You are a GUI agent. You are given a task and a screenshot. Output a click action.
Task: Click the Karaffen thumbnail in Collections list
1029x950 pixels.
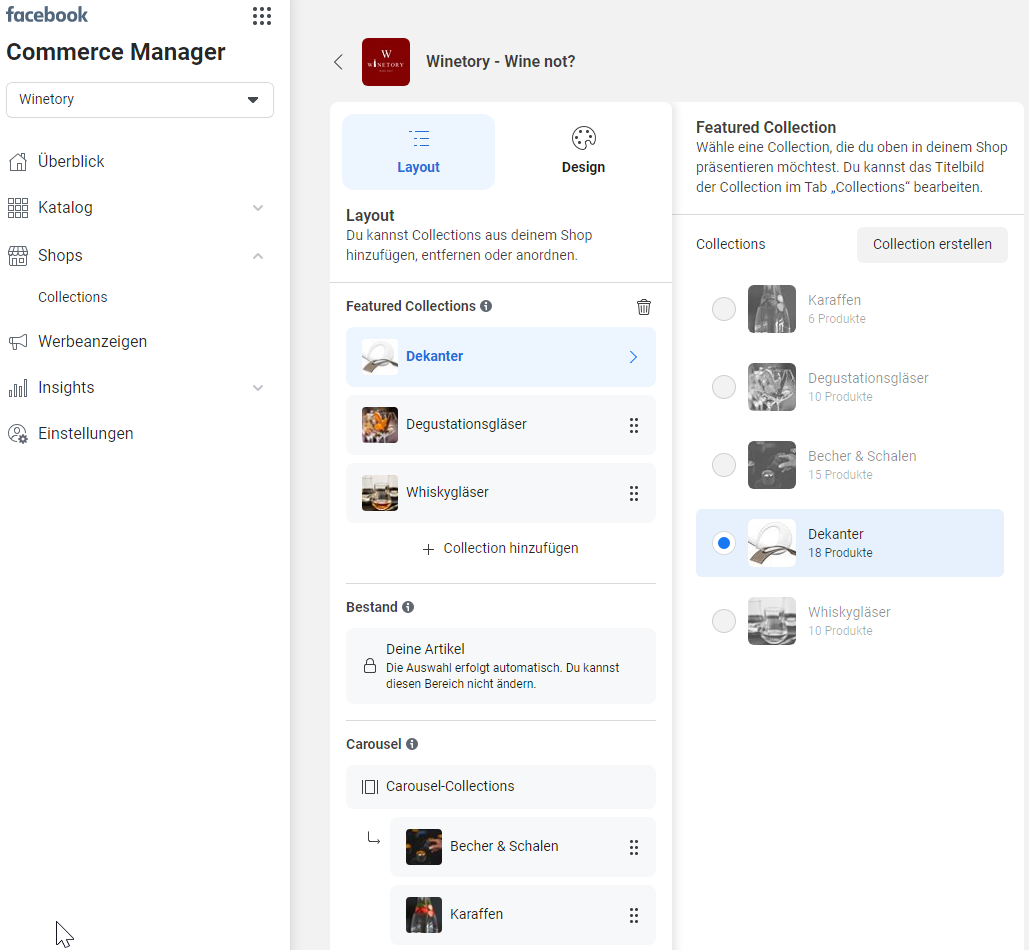tap(772, 309)
